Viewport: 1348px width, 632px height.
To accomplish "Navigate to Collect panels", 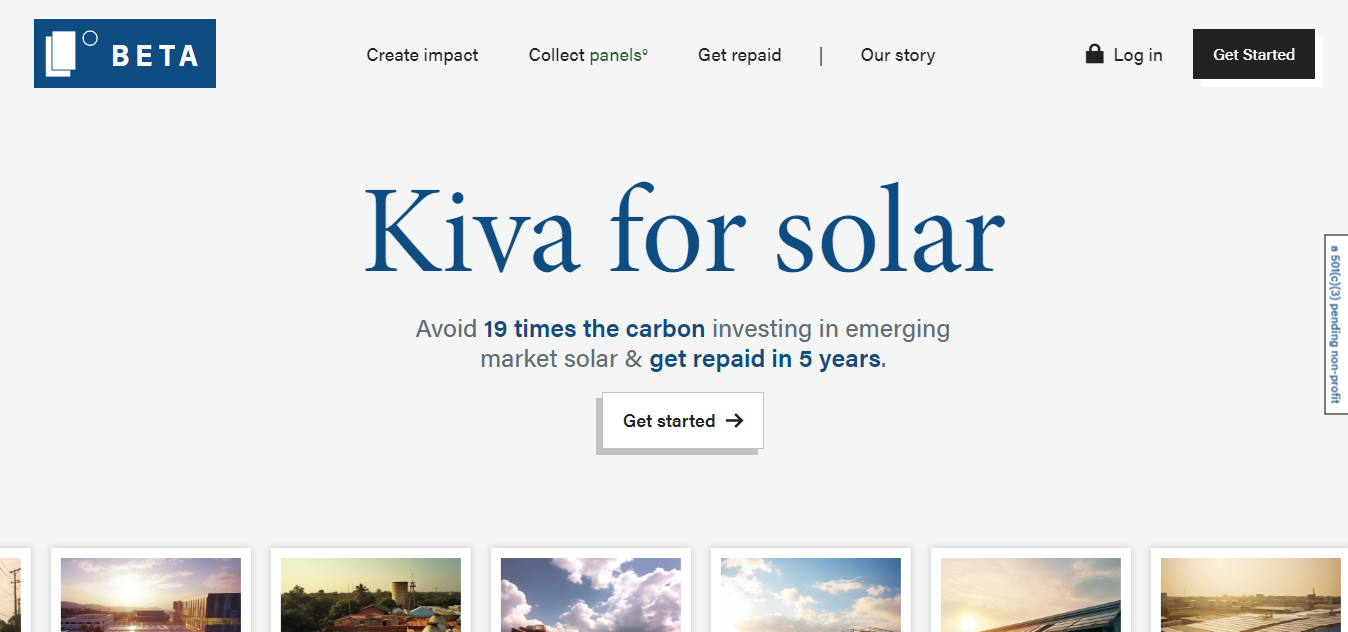I will (x=587, y=55).
